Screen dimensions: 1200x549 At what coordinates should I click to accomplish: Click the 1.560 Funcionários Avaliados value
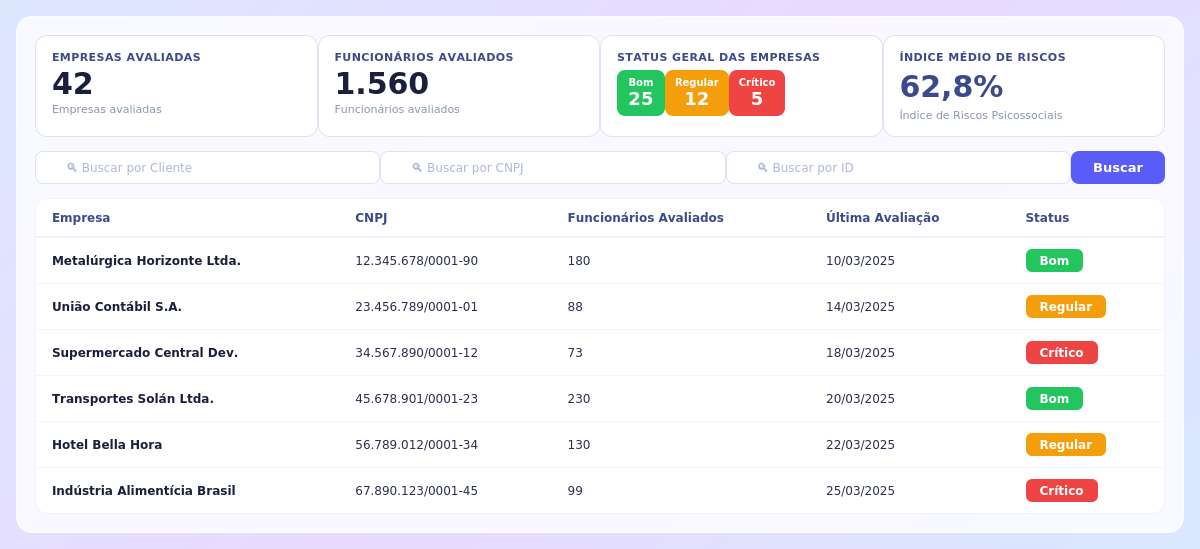(382, 84)
